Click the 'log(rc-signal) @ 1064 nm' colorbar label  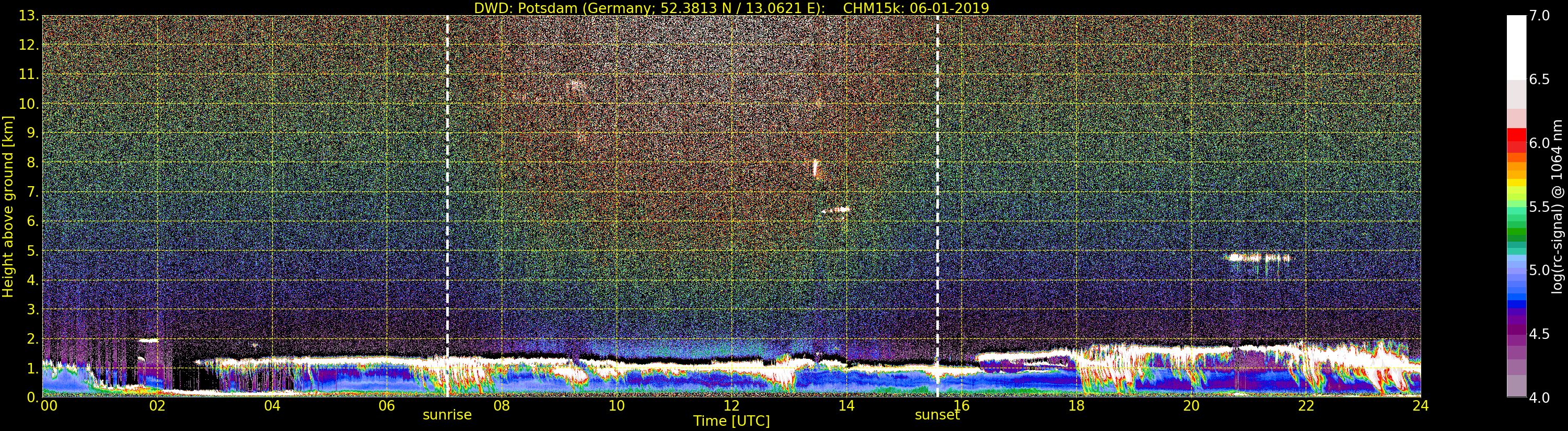tap(1557, 207)
